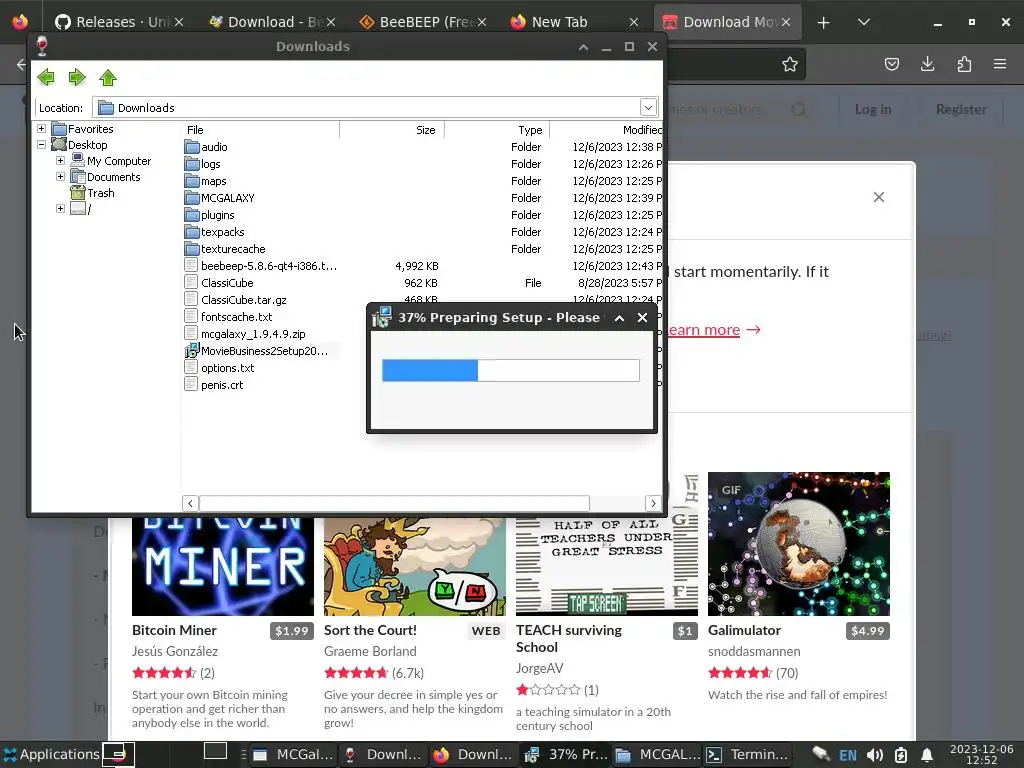Select the MCGALAXY folder
This screenshot has height=768, width=1024.
pyautogui.click(x=227, y=198)
